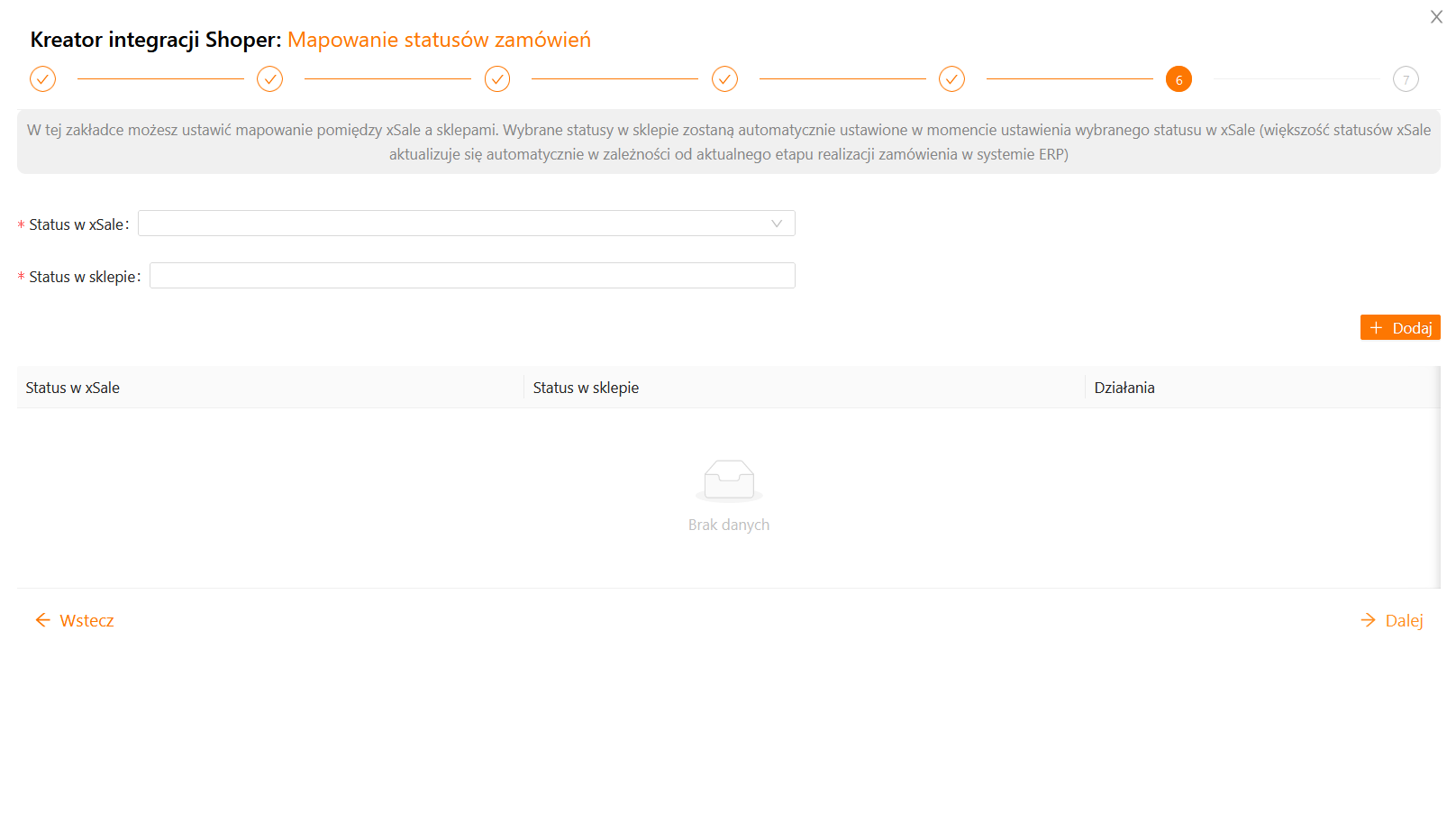Image resolution: width=1456 pixels, height=832 pixels.
Task: Return to the fifth completed wizard step
Action: pyautogui.click(x=951, y=79)
